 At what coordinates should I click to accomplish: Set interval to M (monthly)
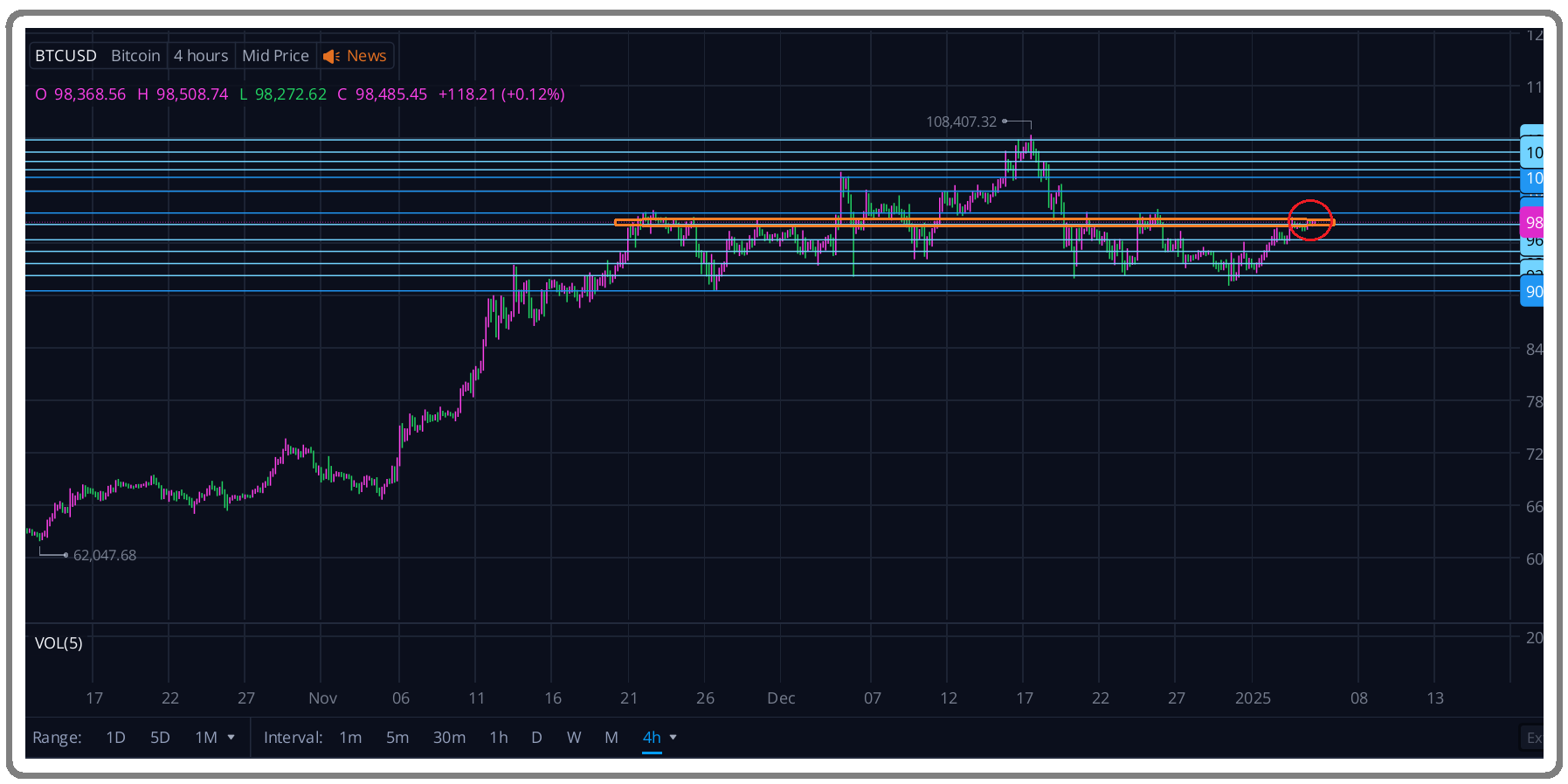(x=611, y=738)
